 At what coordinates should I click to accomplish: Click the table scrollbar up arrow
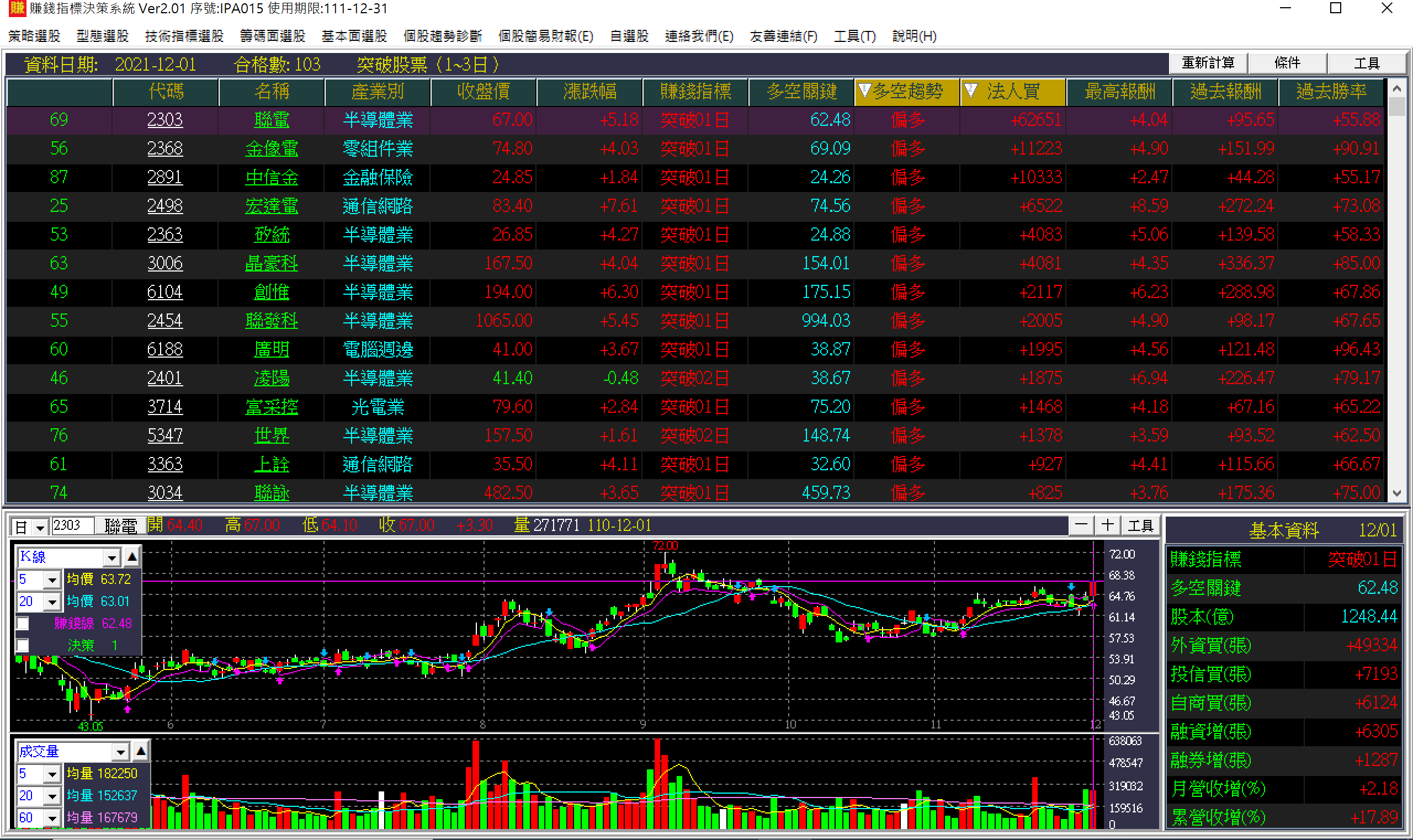click(x=1396, y=89)
